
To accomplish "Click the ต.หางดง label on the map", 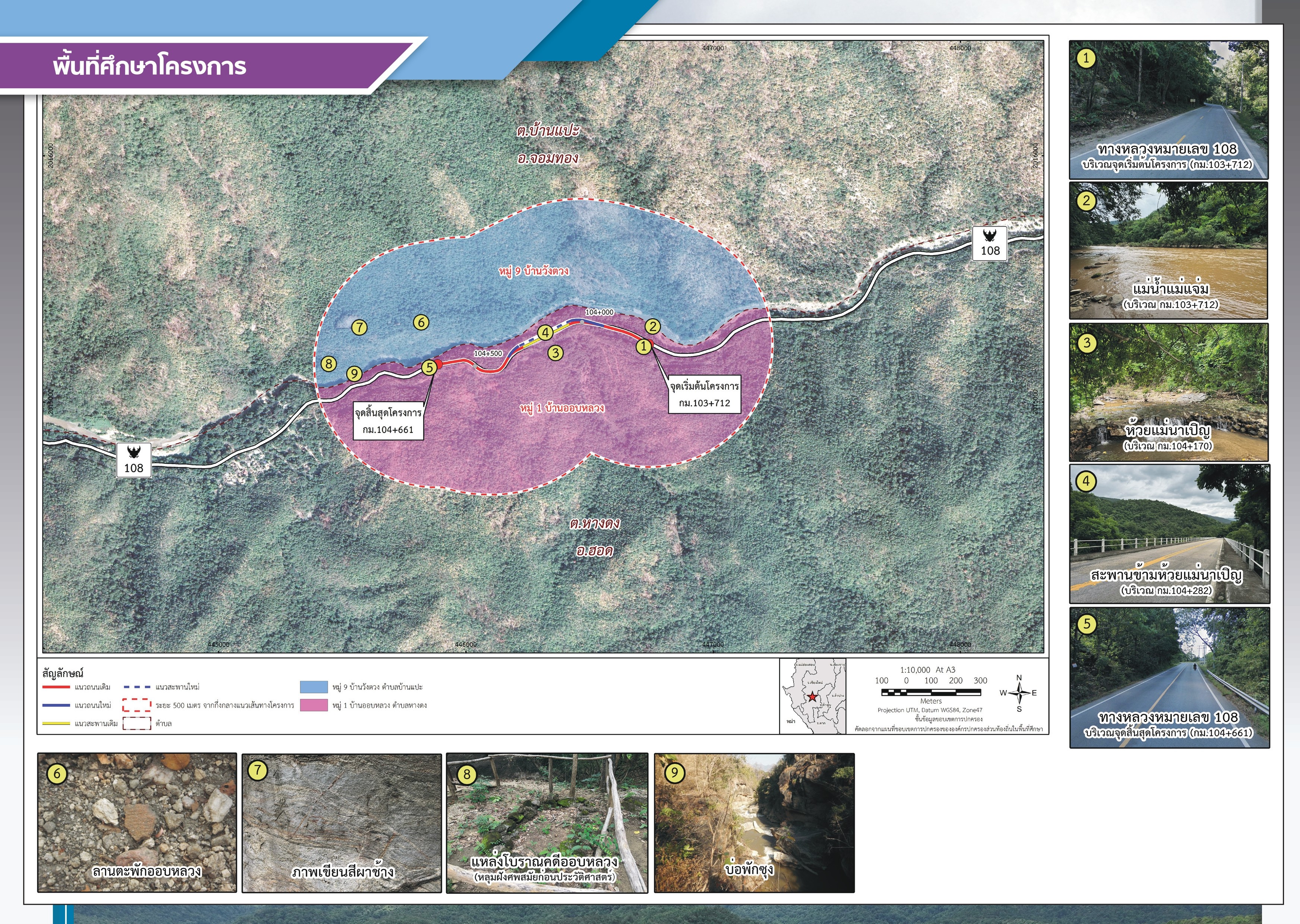I will click(x=595, y=523).
